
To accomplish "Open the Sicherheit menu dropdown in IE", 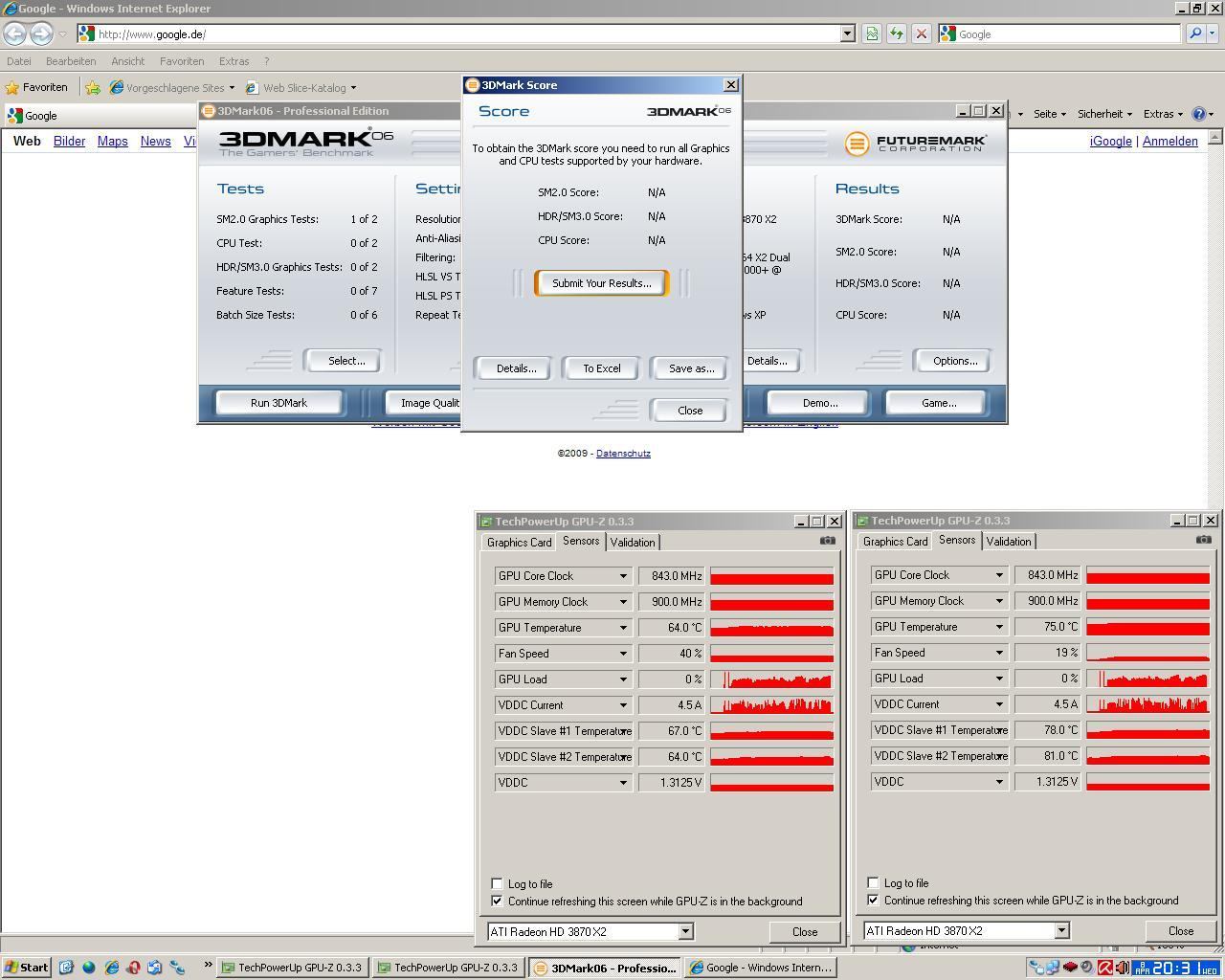I will pos(1104,114).
